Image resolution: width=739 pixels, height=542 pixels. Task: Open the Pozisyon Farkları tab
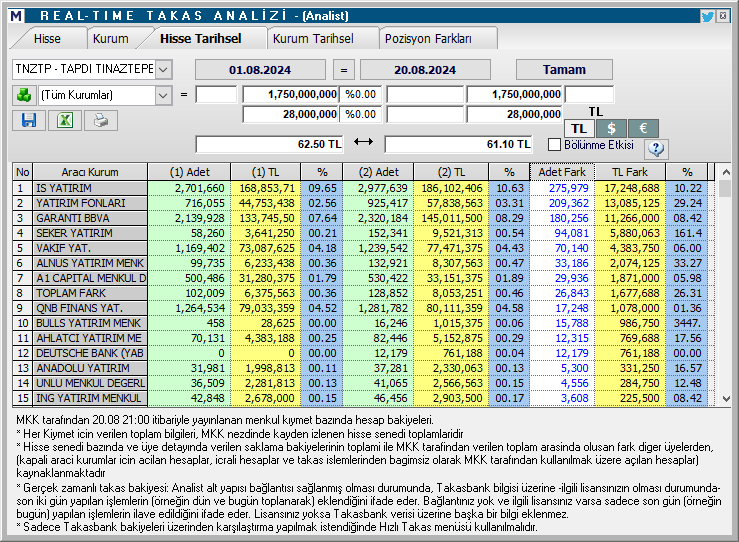click(428, 39)
